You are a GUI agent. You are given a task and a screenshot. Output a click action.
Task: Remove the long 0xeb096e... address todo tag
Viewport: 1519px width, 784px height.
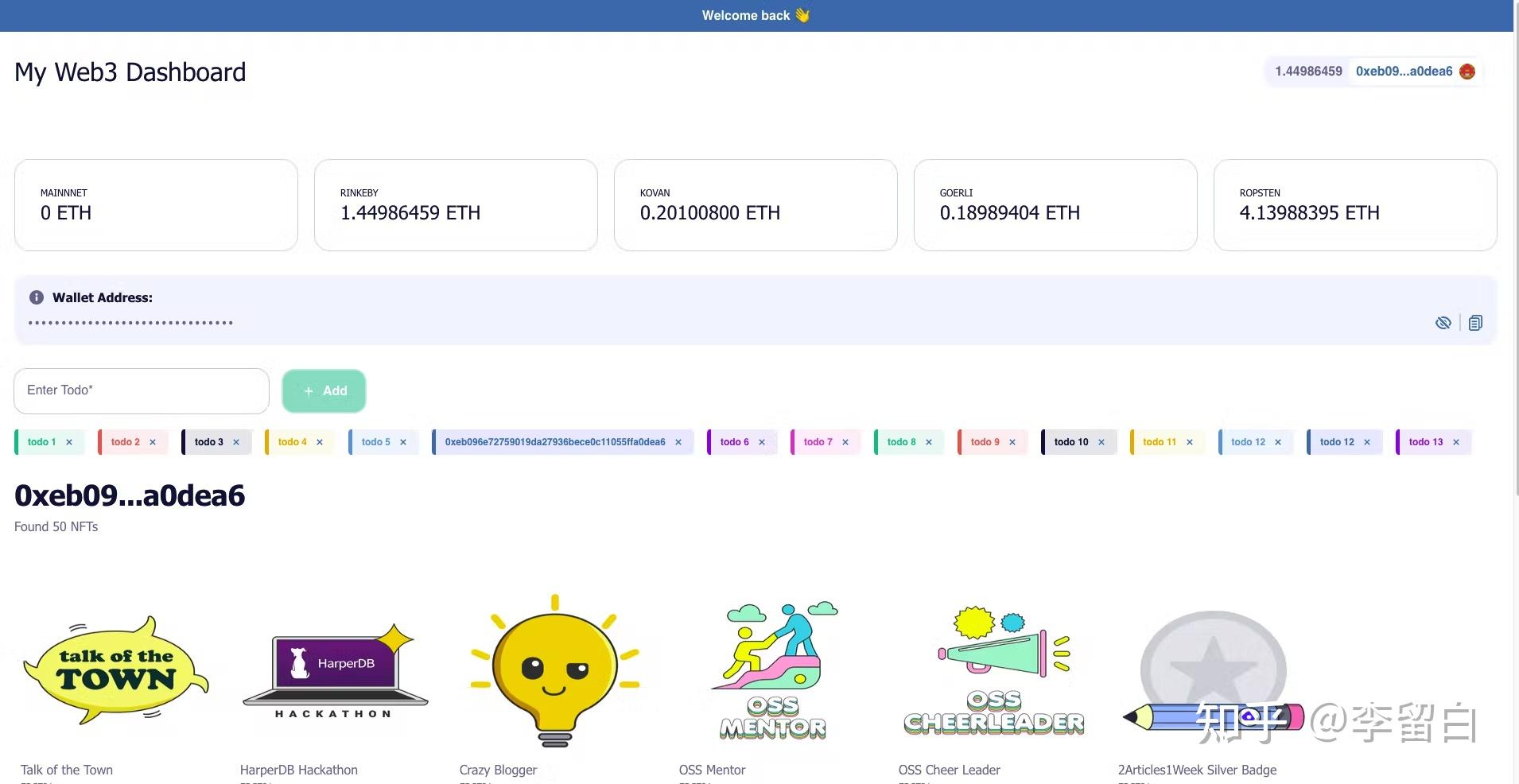[x=678, y=442]
